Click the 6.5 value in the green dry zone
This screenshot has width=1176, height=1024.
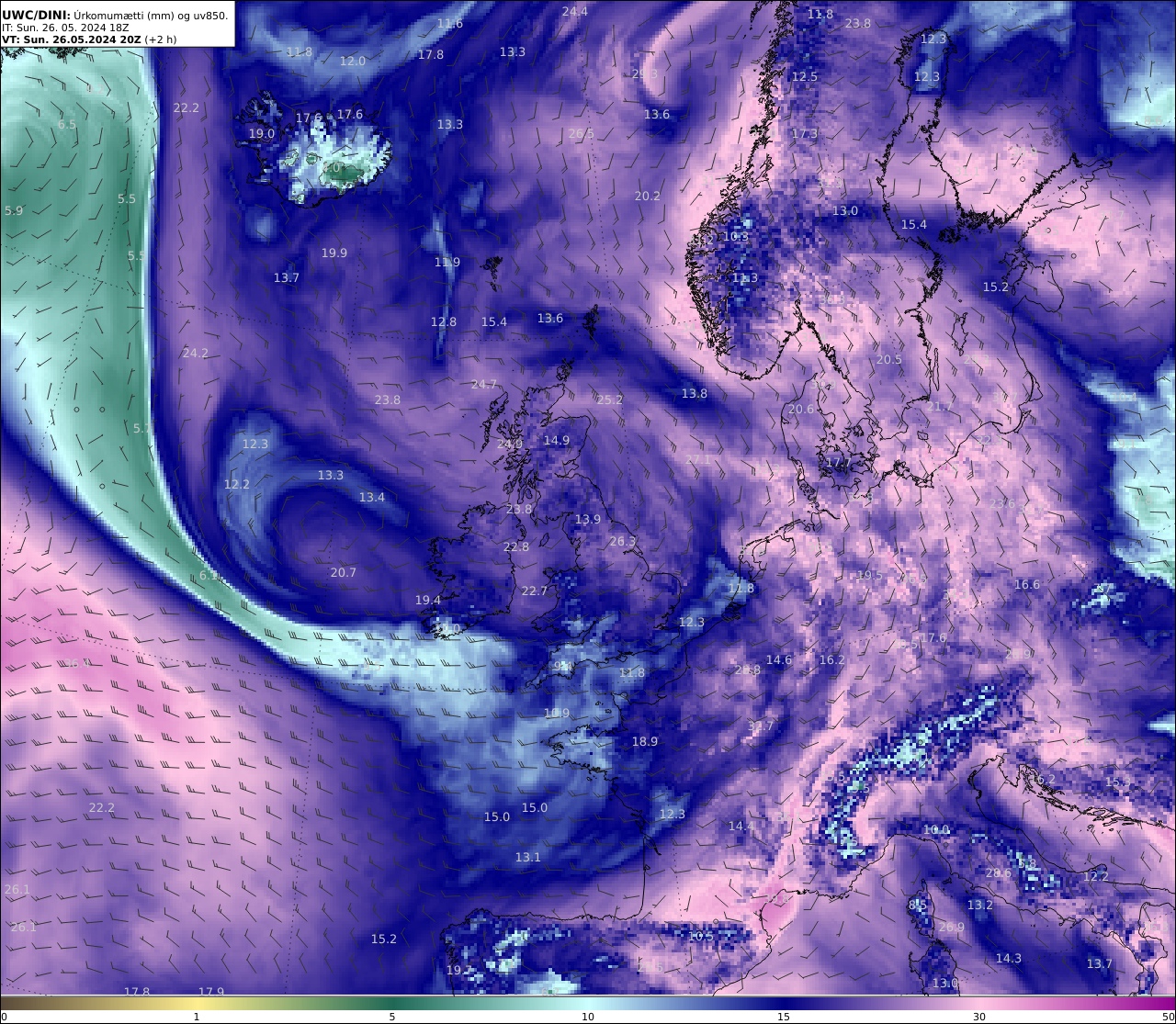67,124
